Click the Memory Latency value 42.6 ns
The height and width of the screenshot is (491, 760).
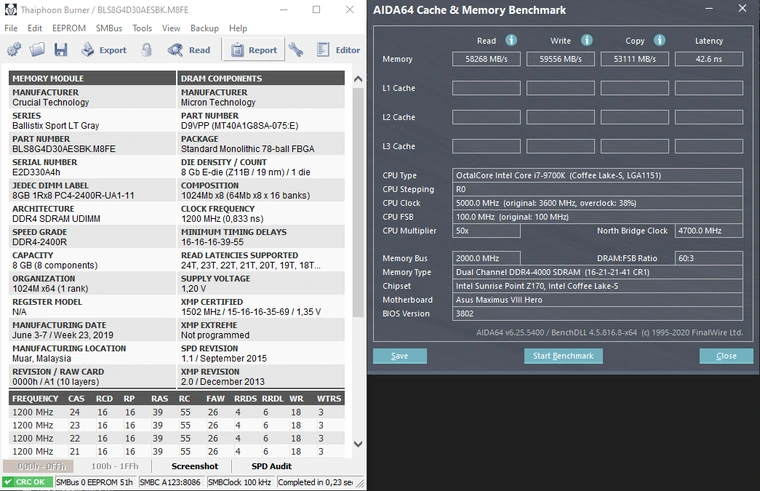click(x=709, y=59)
